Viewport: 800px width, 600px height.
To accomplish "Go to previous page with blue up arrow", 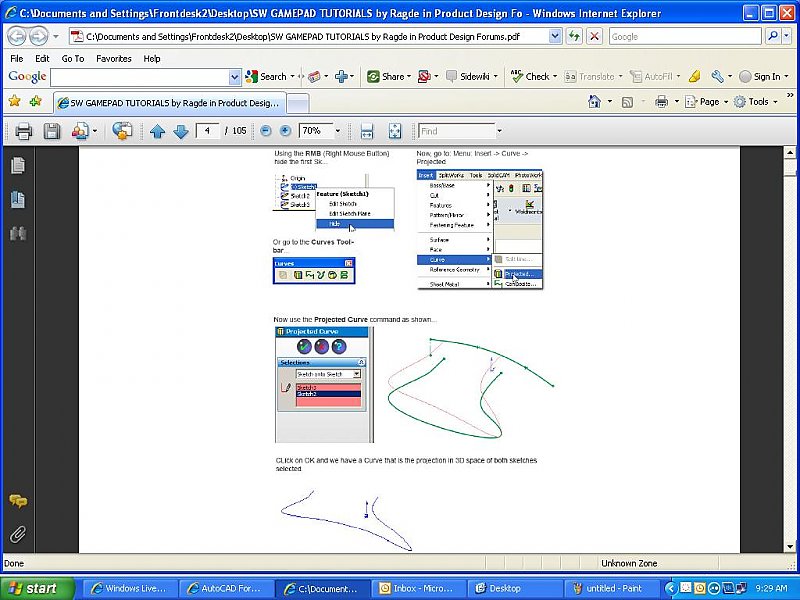I will click(158, 132).
